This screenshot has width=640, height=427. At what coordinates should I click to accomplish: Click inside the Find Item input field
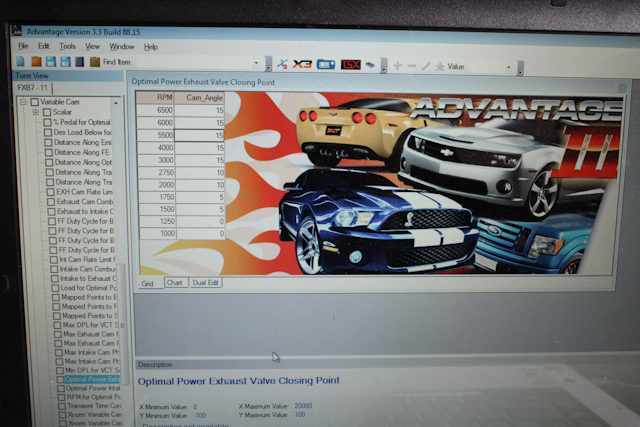[x=192, y=62]
